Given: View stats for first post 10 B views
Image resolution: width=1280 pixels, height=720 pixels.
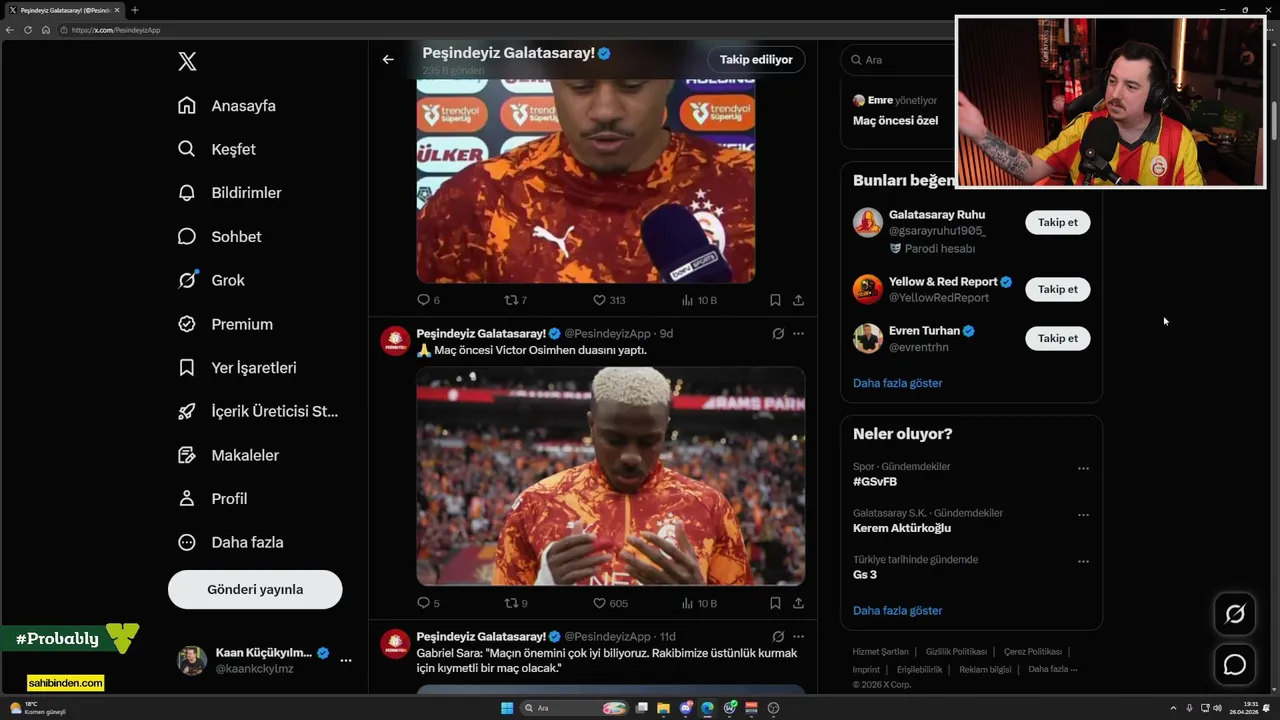Looking at the screenshot, I should click(x=699, y=300).
